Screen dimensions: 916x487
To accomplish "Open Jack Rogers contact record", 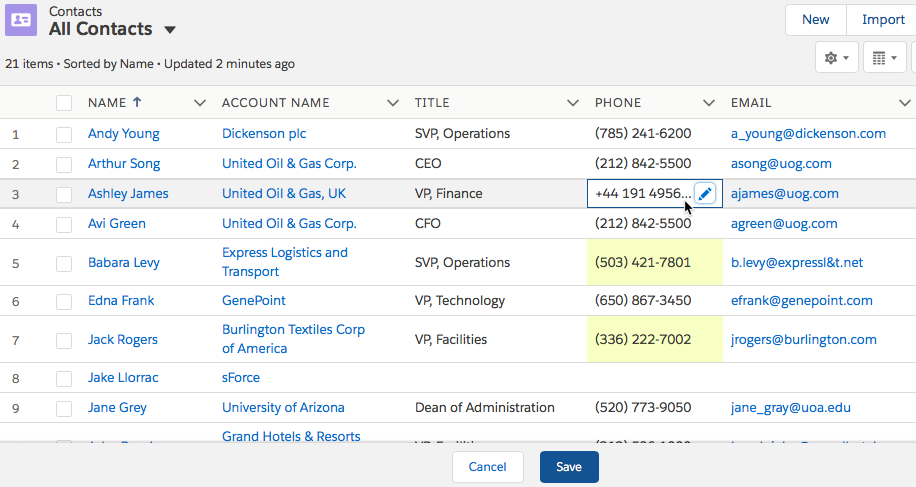I will pyautogui.click(x=123, y=339).
